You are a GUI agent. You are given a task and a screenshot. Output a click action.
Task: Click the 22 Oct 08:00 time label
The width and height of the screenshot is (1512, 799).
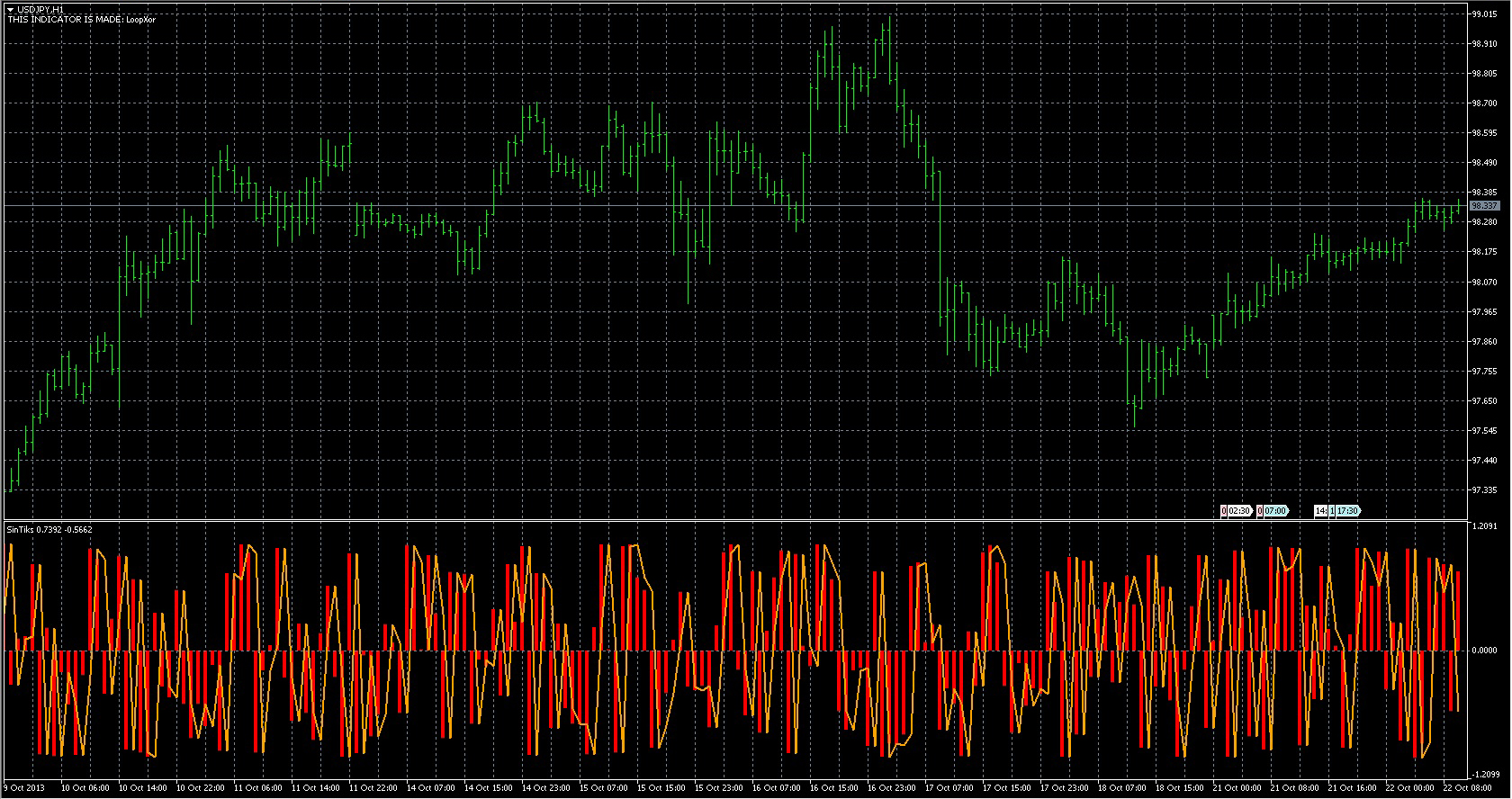pyautogui.click(x=1469, y=788)
